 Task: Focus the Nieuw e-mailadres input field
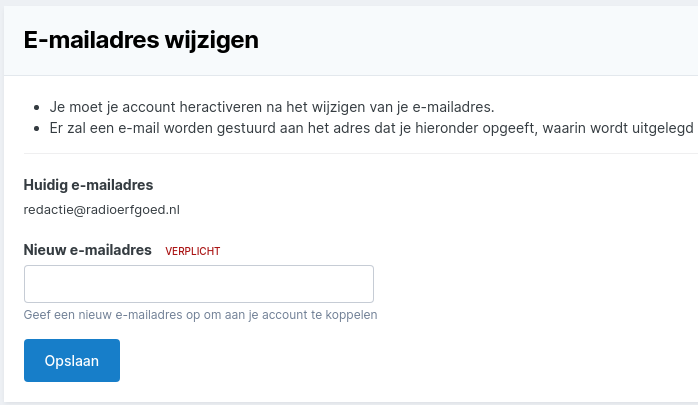[x=198, y=284]
